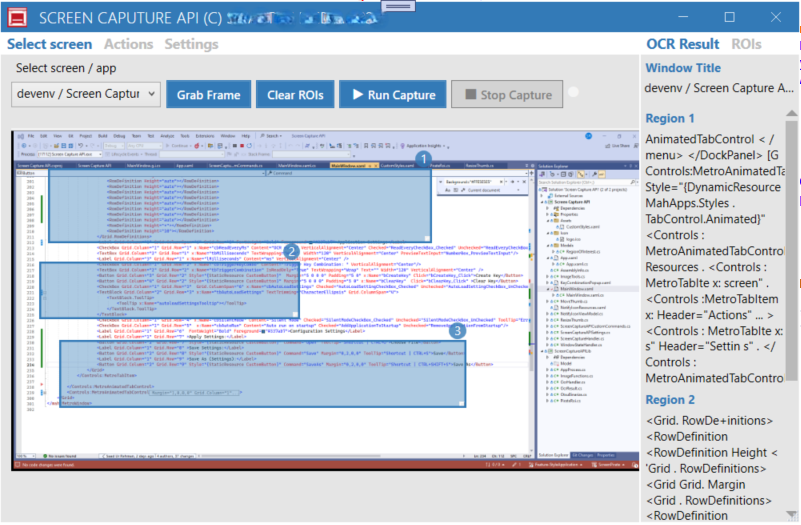Click OCR line "menu> </DockPanel> [G"
The width and height of the screenshot is (801, 525).
(x=712, y=155)
